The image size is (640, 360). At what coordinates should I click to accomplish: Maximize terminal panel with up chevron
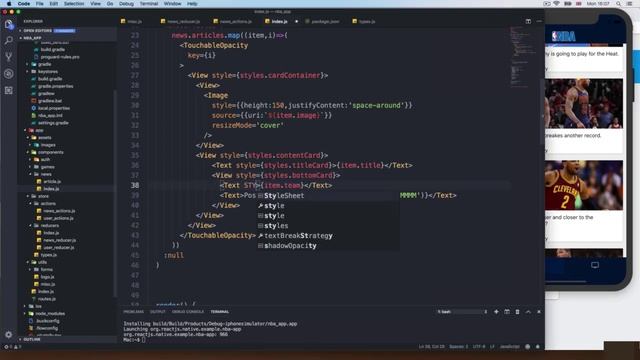coord(528,312)
